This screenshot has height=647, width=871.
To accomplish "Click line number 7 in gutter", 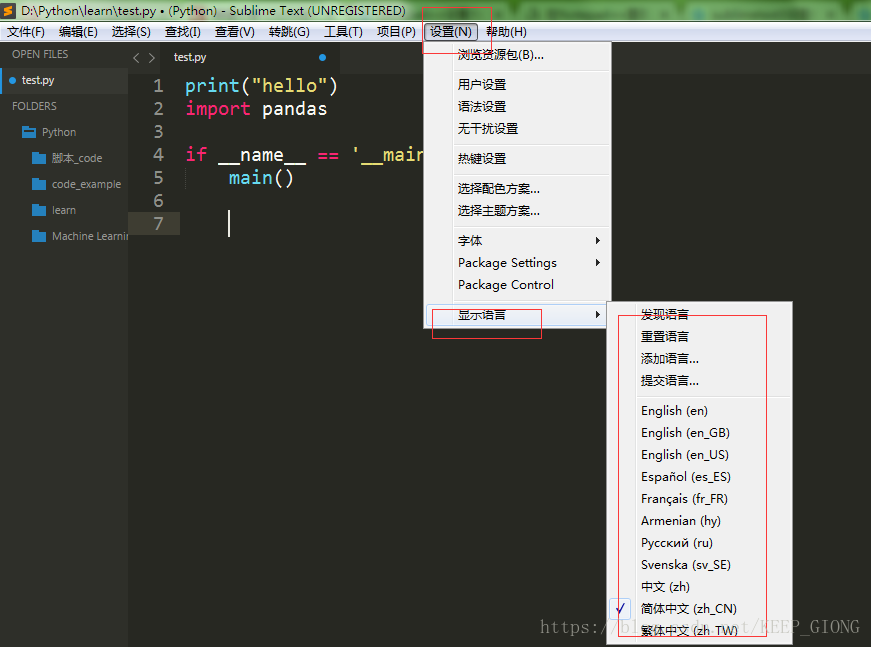I will [158, 224].
